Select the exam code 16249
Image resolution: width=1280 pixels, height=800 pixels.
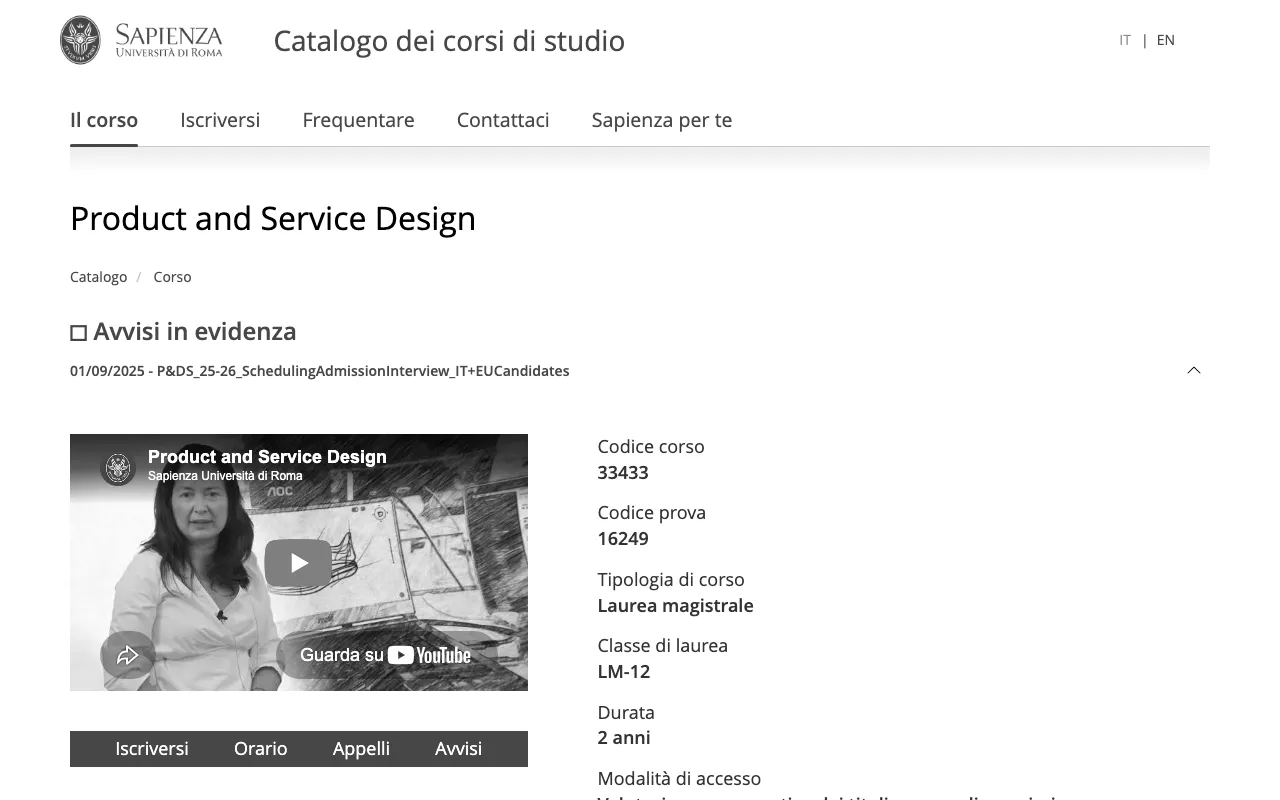623,539
